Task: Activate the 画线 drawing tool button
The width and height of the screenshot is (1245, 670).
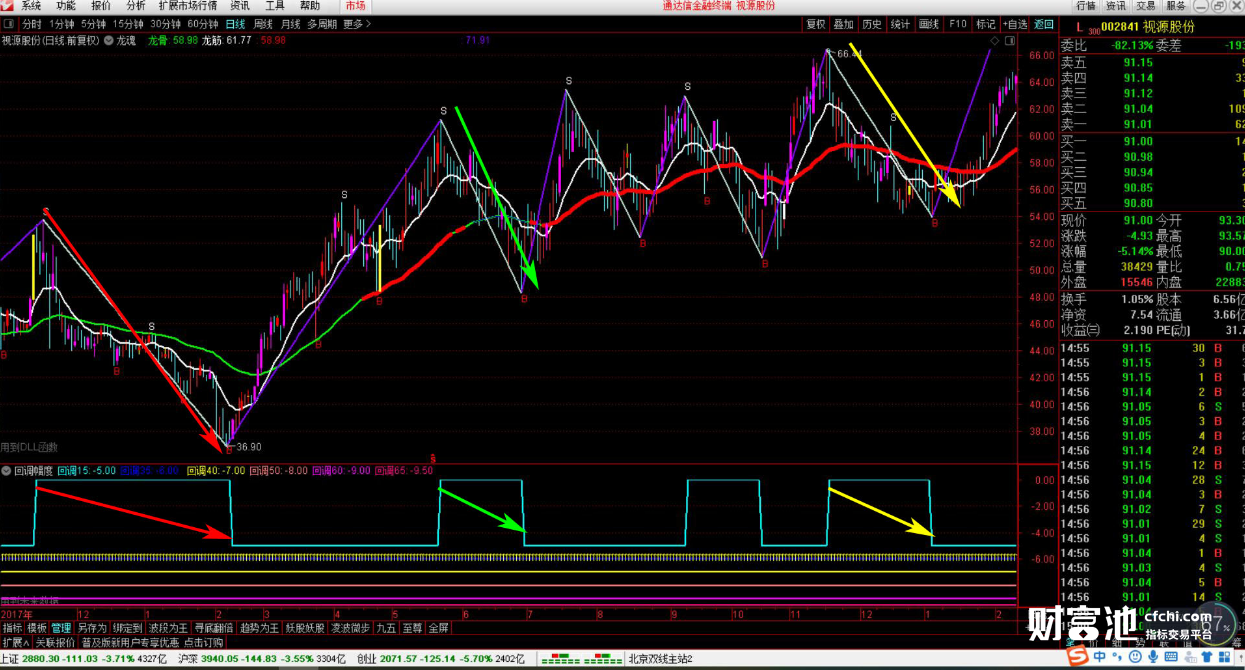Action: tap(929, 24)
